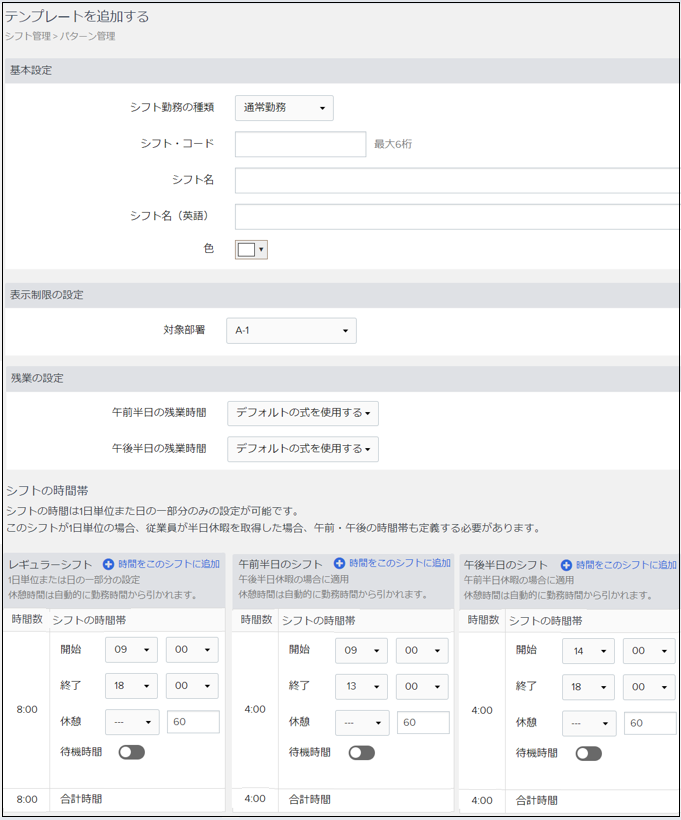Click plus icon in 午前半日のシフト header
This screenshot has width=681, height=820.
(x=340, y=564)
